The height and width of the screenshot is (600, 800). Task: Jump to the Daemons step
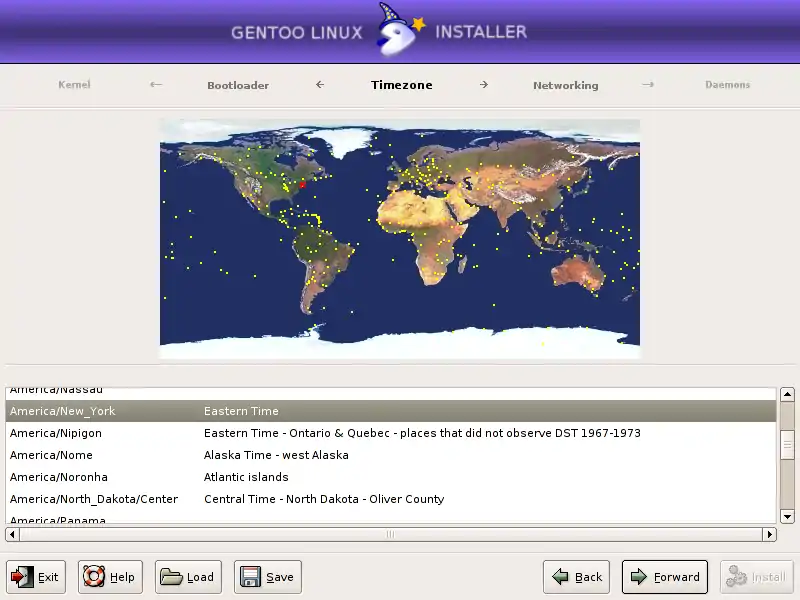click(x=727, y=85)
